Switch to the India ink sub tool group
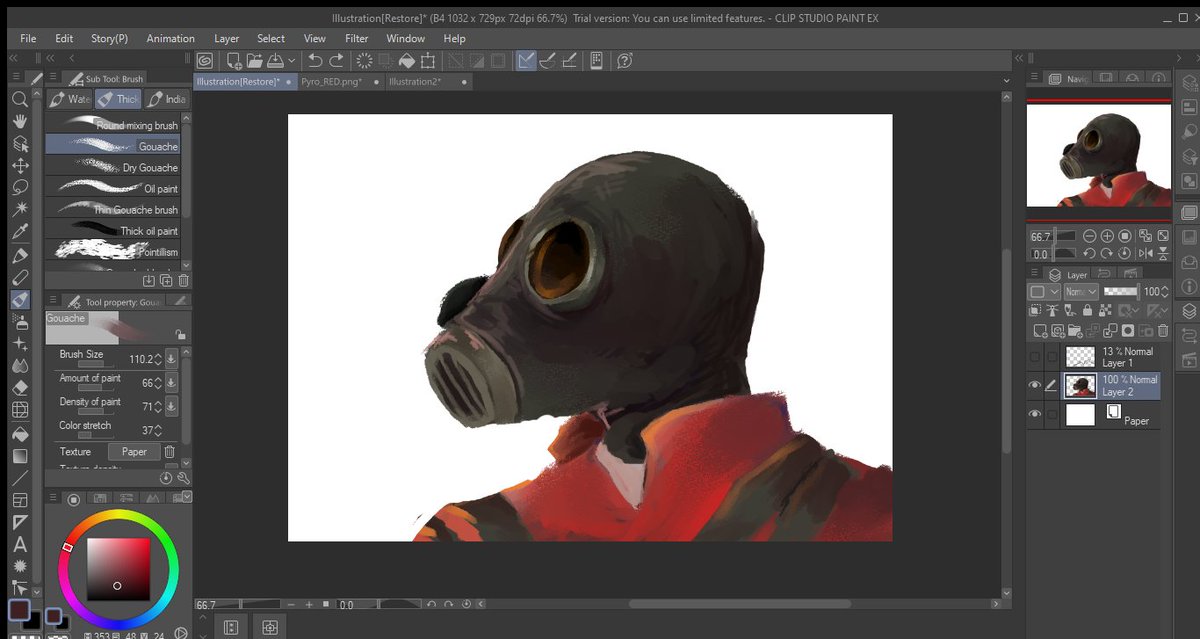Screen dimensions: 1200x639 click(167, 99)
